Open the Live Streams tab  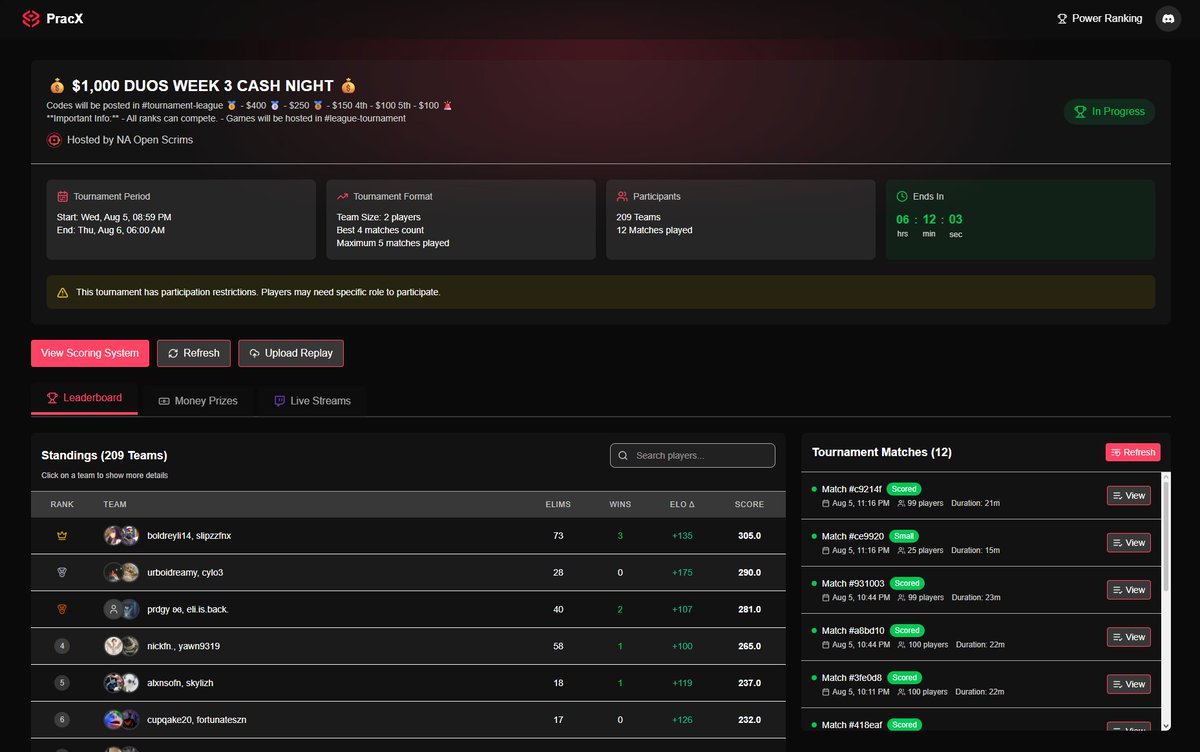click(x=312, y=401)
